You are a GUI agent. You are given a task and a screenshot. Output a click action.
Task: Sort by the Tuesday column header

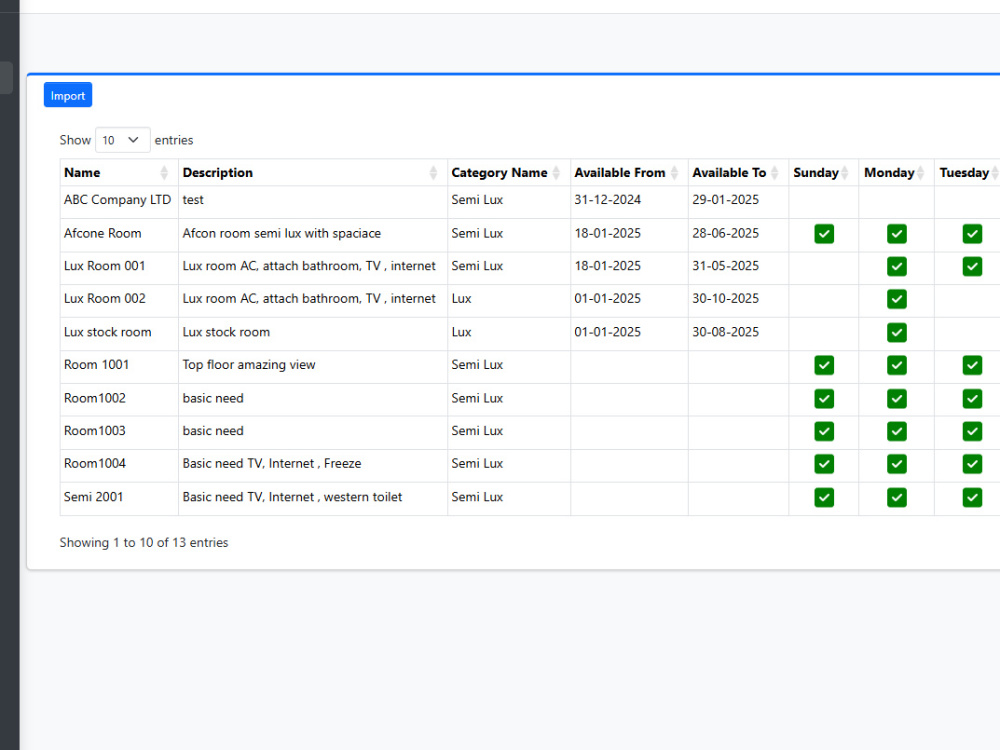pyautogui.click(x=967, y=172)
